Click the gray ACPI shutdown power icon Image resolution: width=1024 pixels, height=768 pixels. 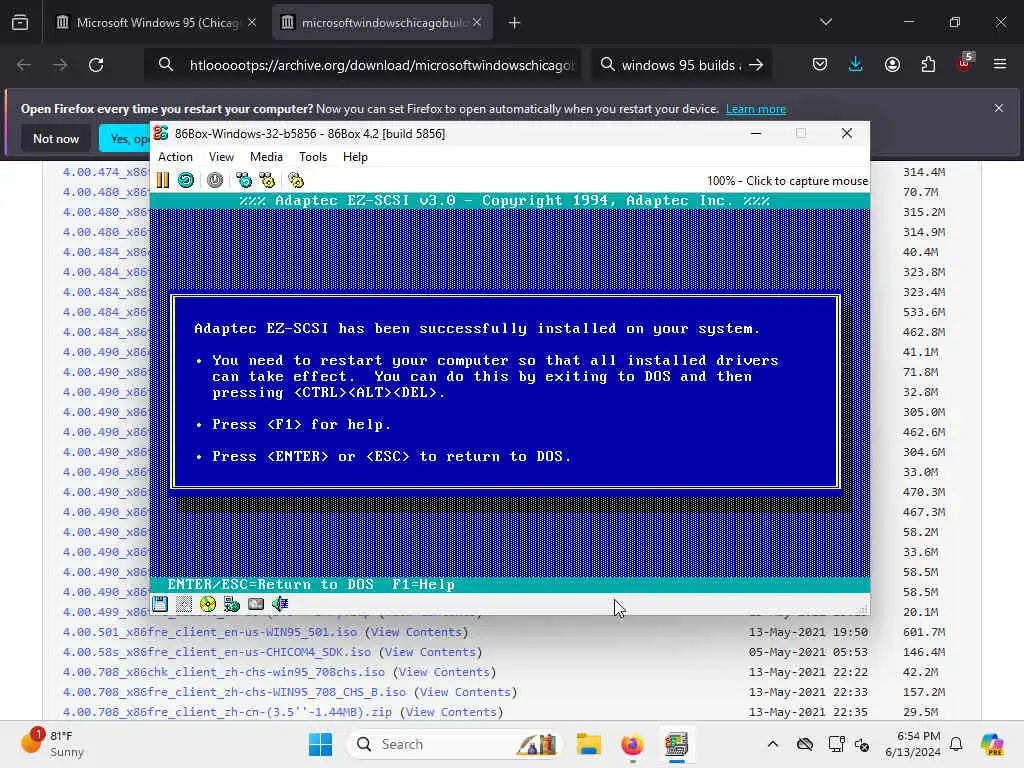pos(215,180)
